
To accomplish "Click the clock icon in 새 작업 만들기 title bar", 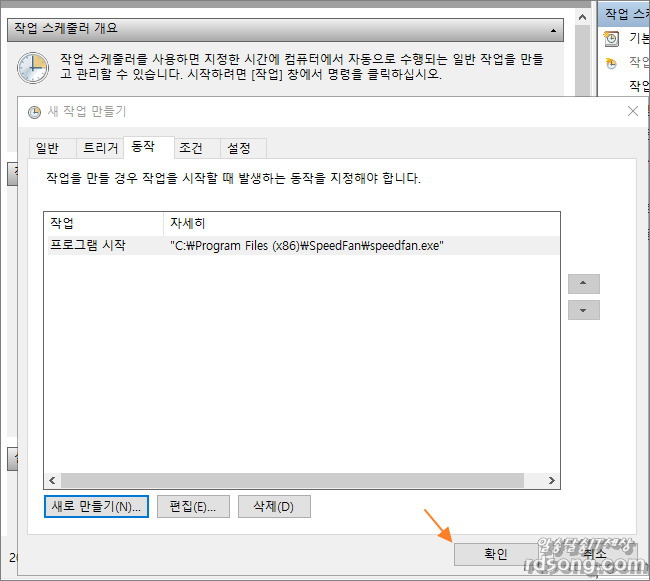I will tap(35, 111).
